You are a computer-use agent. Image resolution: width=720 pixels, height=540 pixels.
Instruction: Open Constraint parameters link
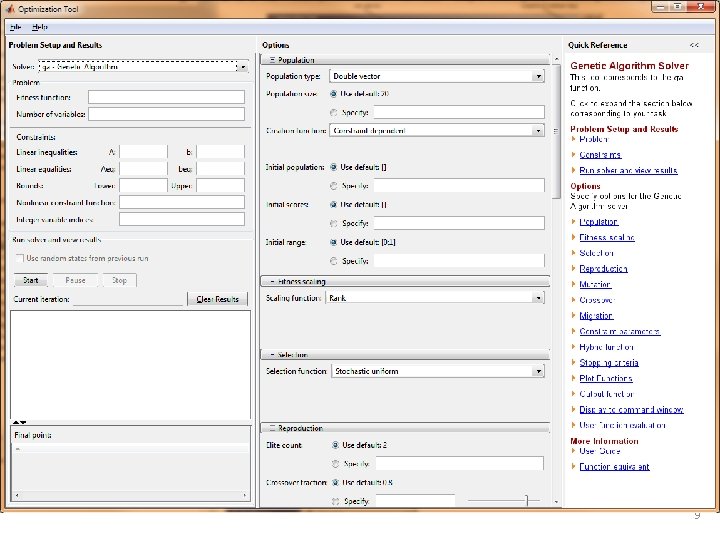tap(620, 331)
